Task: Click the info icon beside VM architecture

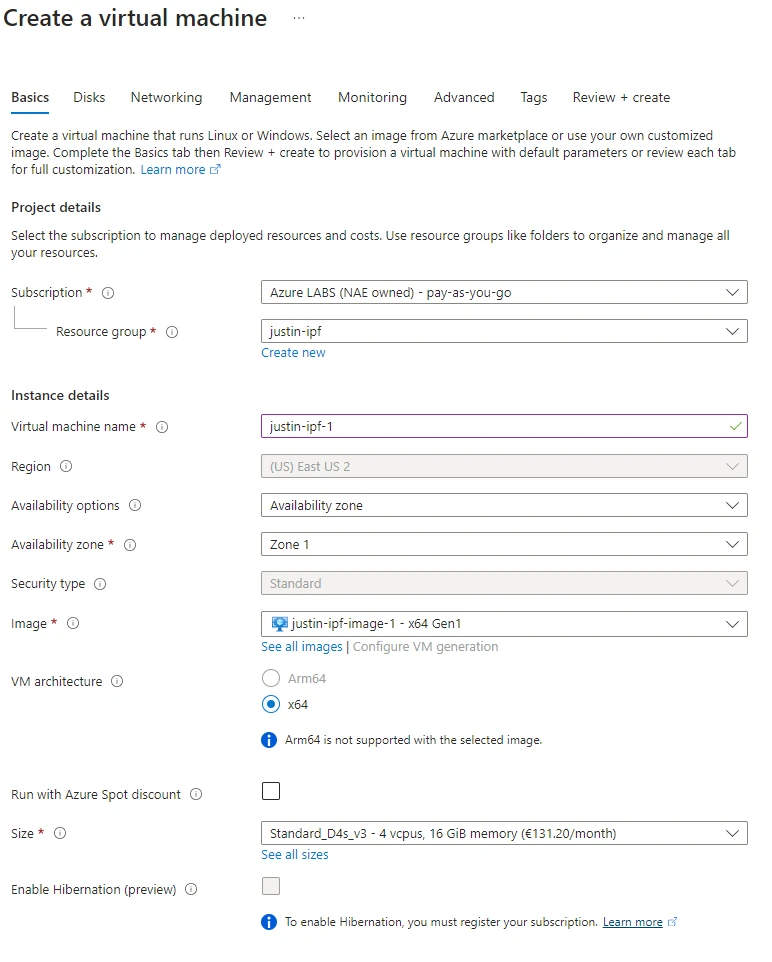Action: (117, 682)
